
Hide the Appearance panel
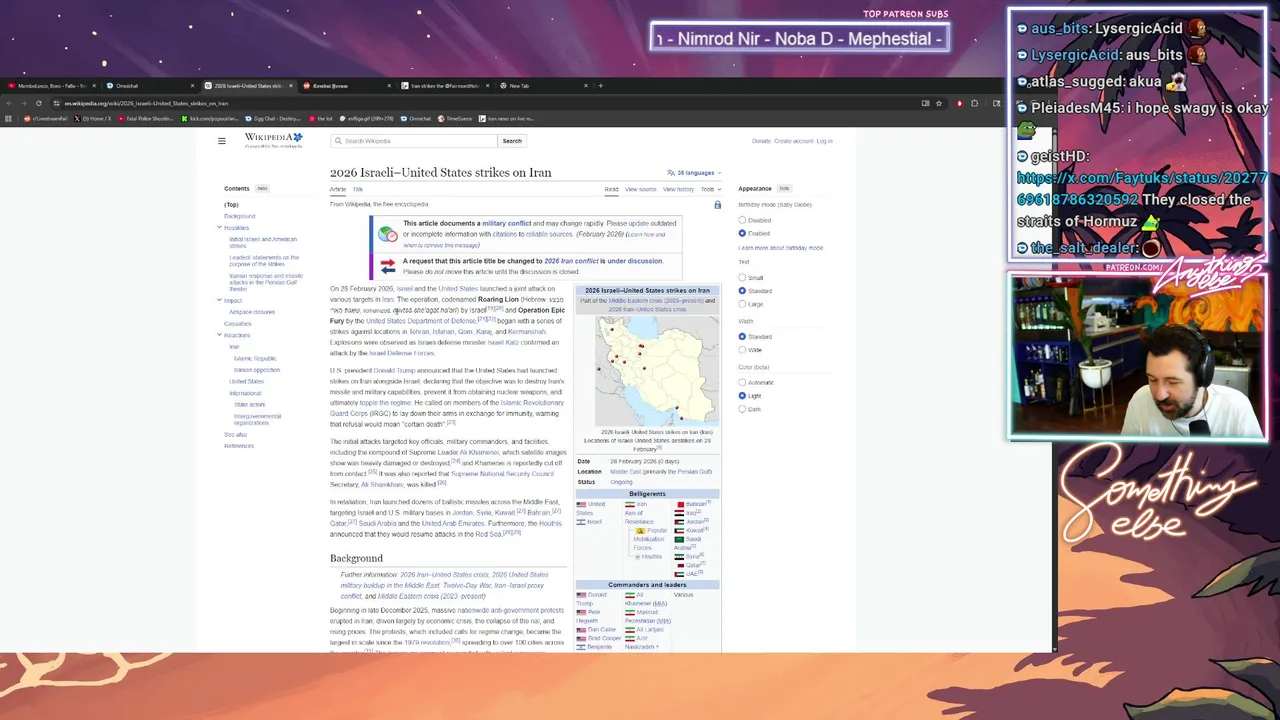point(784,189)
